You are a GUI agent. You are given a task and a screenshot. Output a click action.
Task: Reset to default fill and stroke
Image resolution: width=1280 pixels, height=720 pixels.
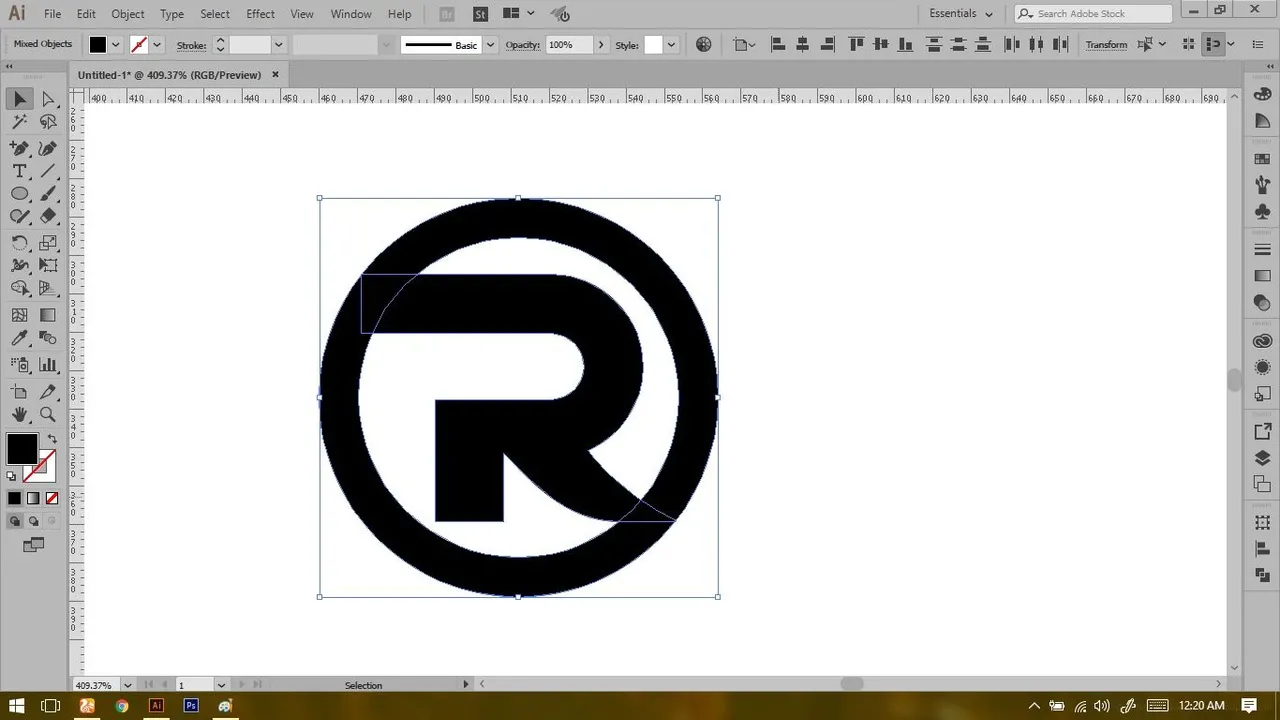click(x=12, y=476)
